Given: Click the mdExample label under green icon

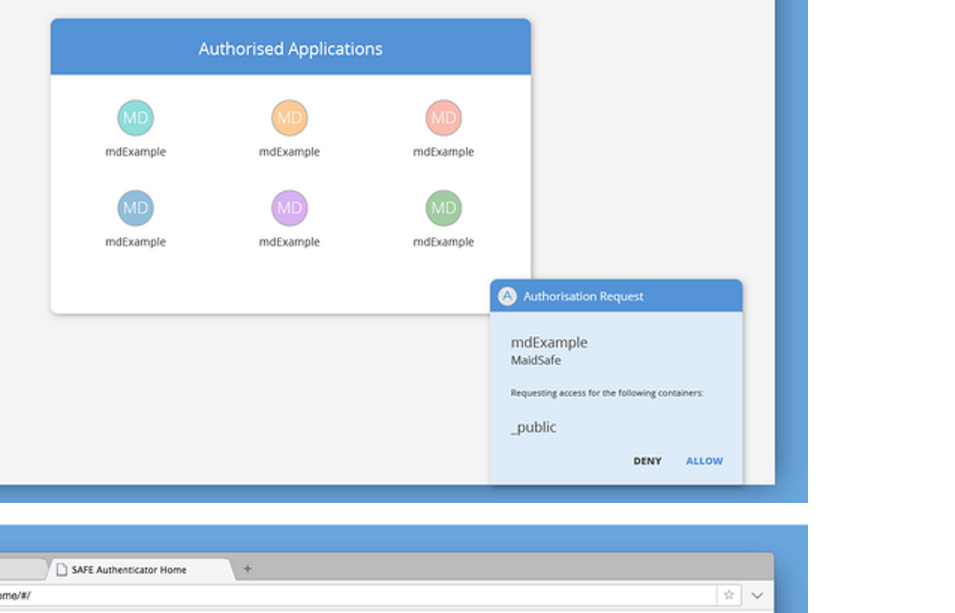Looking at the screenshot, I should click(443, 242).
